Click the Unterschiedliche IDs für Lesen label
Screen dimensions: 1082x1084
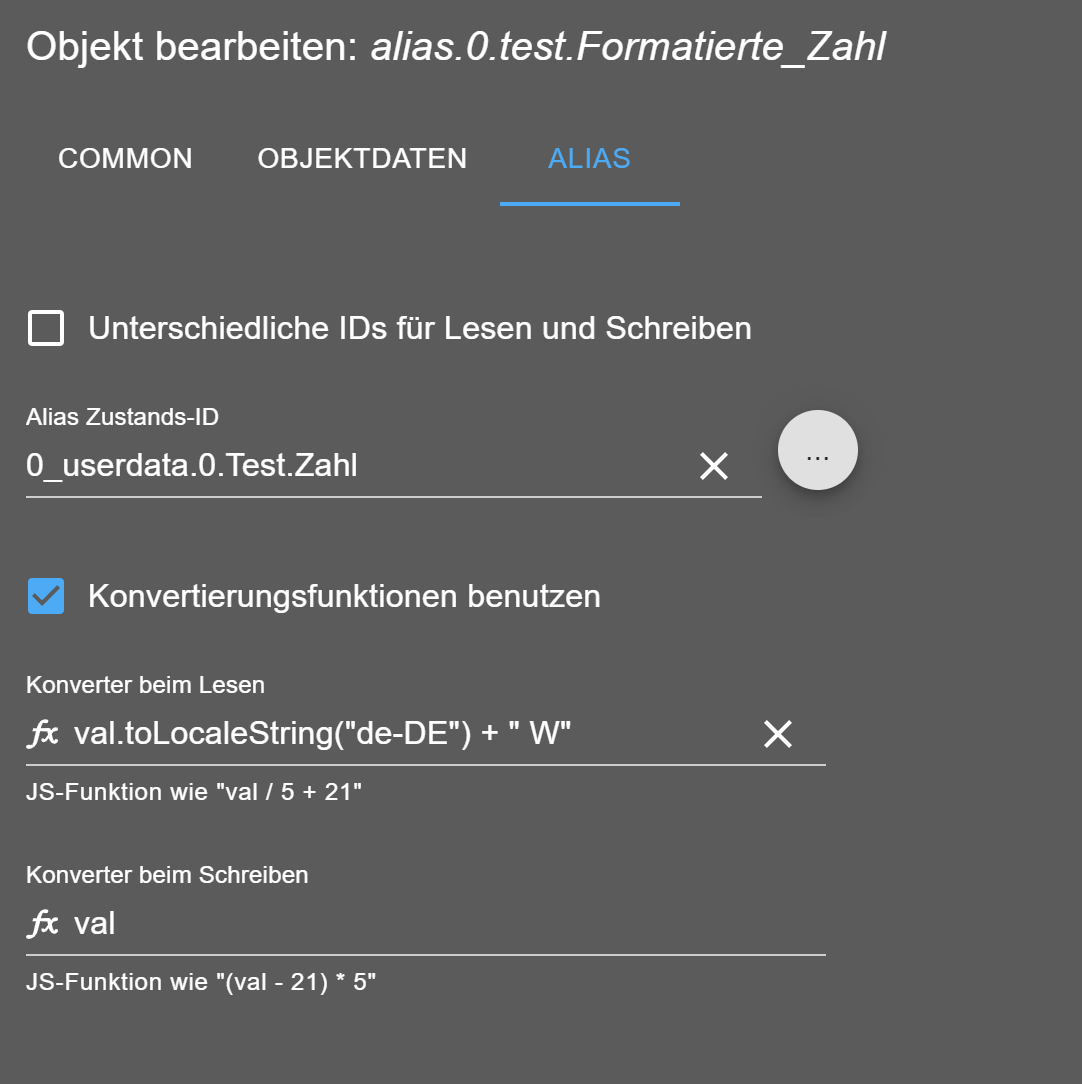click(420, 328)
